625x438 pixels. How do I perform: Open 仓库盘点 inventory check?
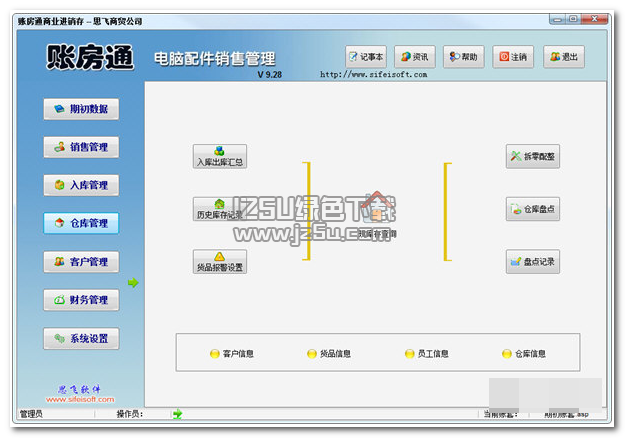tap(533, 209)
